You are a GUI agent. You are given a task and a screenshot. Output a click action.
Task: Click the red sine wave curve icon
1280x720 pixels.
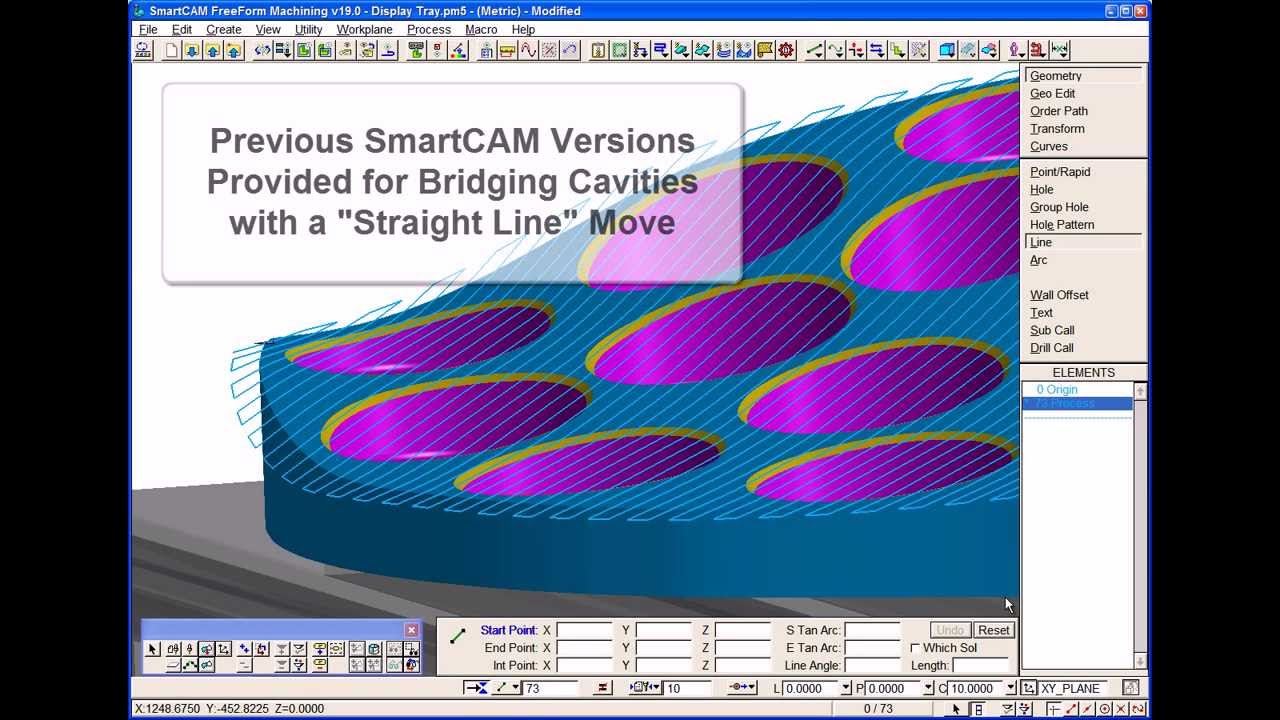[528, 50]
